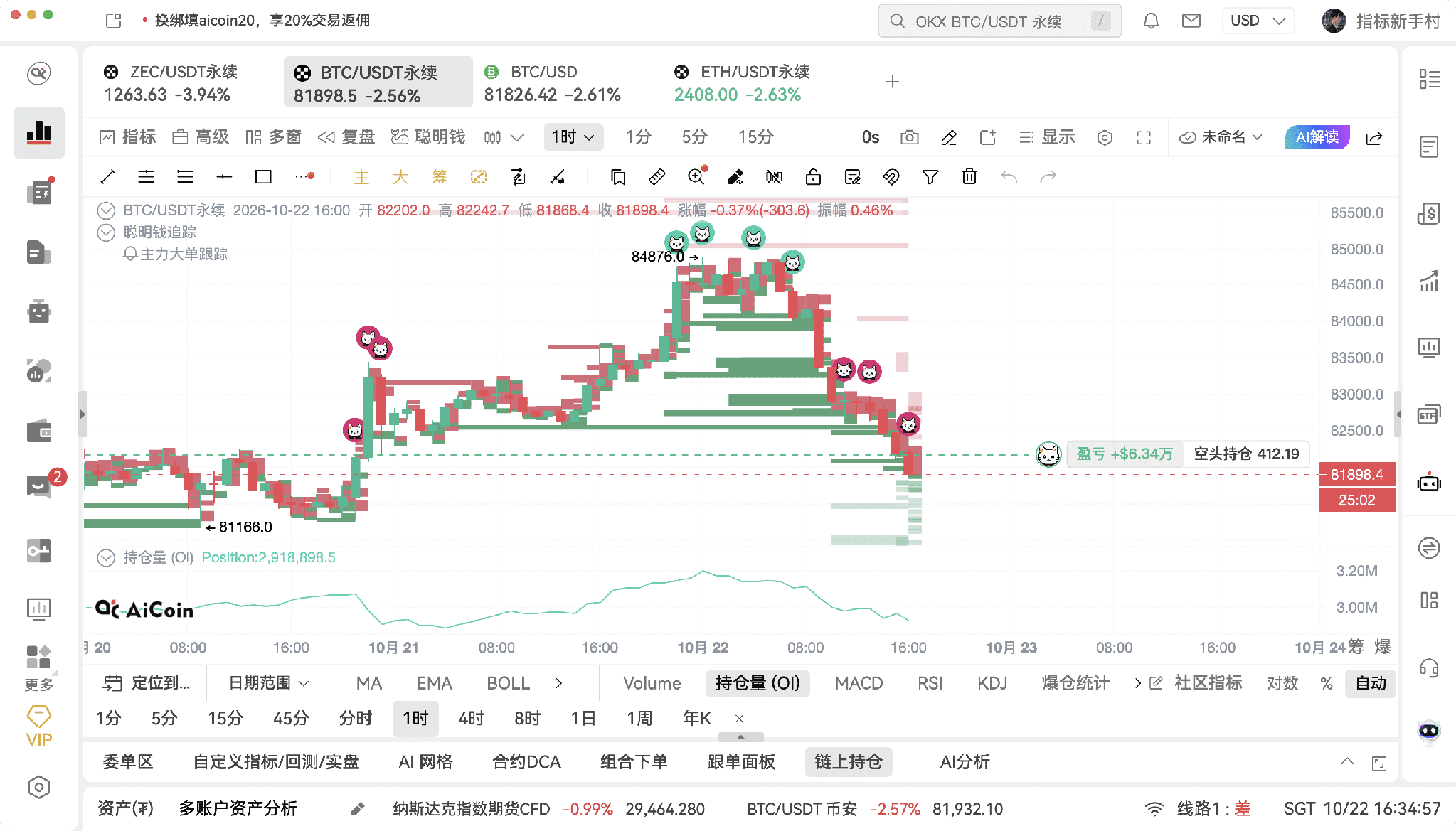Open the USD currency dropdown
1456x831 pixels.
click(1258, 21)
